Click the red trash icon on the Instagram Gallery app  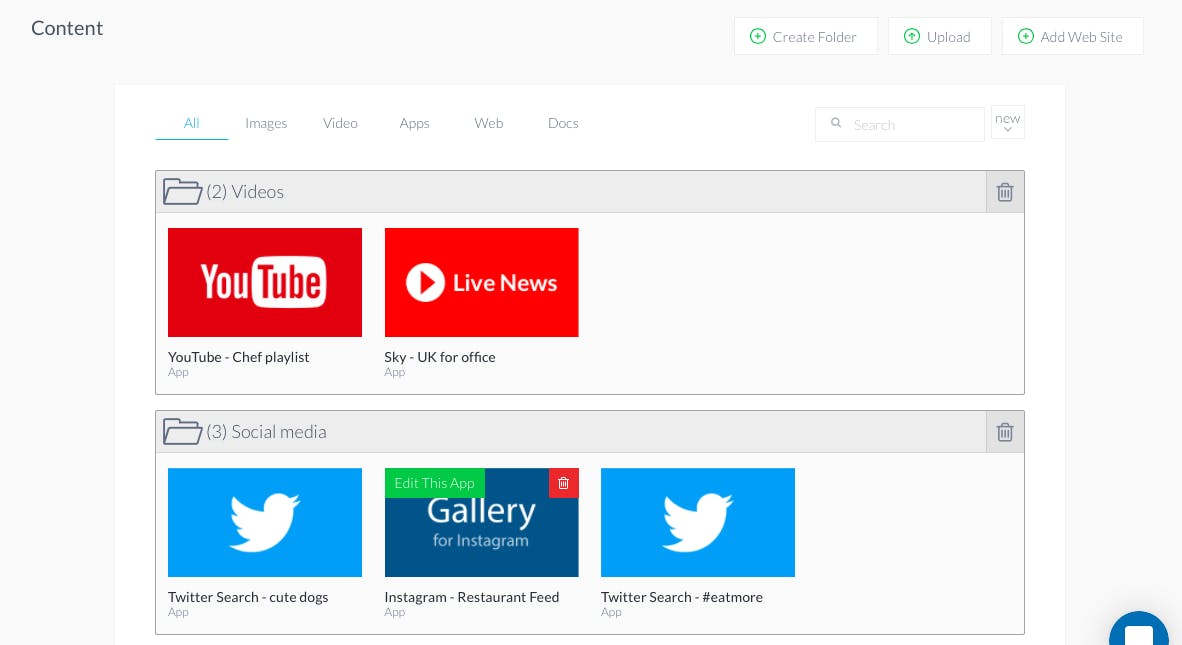pyautogui.click(x=563, y=483)
